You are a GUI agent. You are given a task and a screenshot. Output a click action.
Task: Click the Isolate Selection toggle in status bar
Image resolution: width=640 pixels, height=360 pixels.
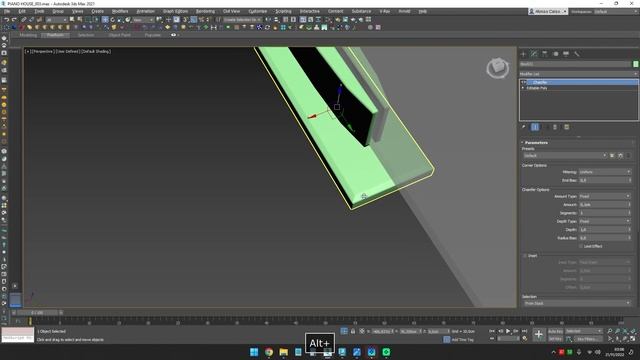point(344,331)
